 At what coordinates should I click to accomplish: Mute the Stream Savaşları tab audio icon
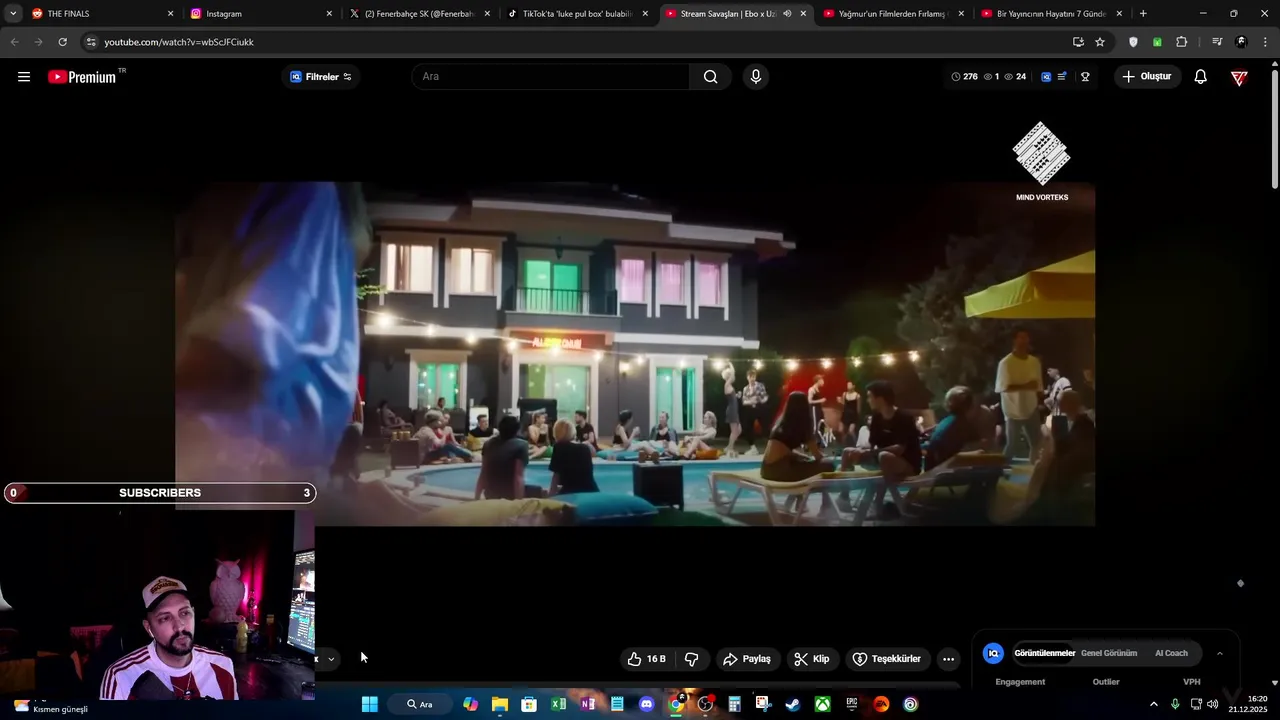[x=787, y=14]
